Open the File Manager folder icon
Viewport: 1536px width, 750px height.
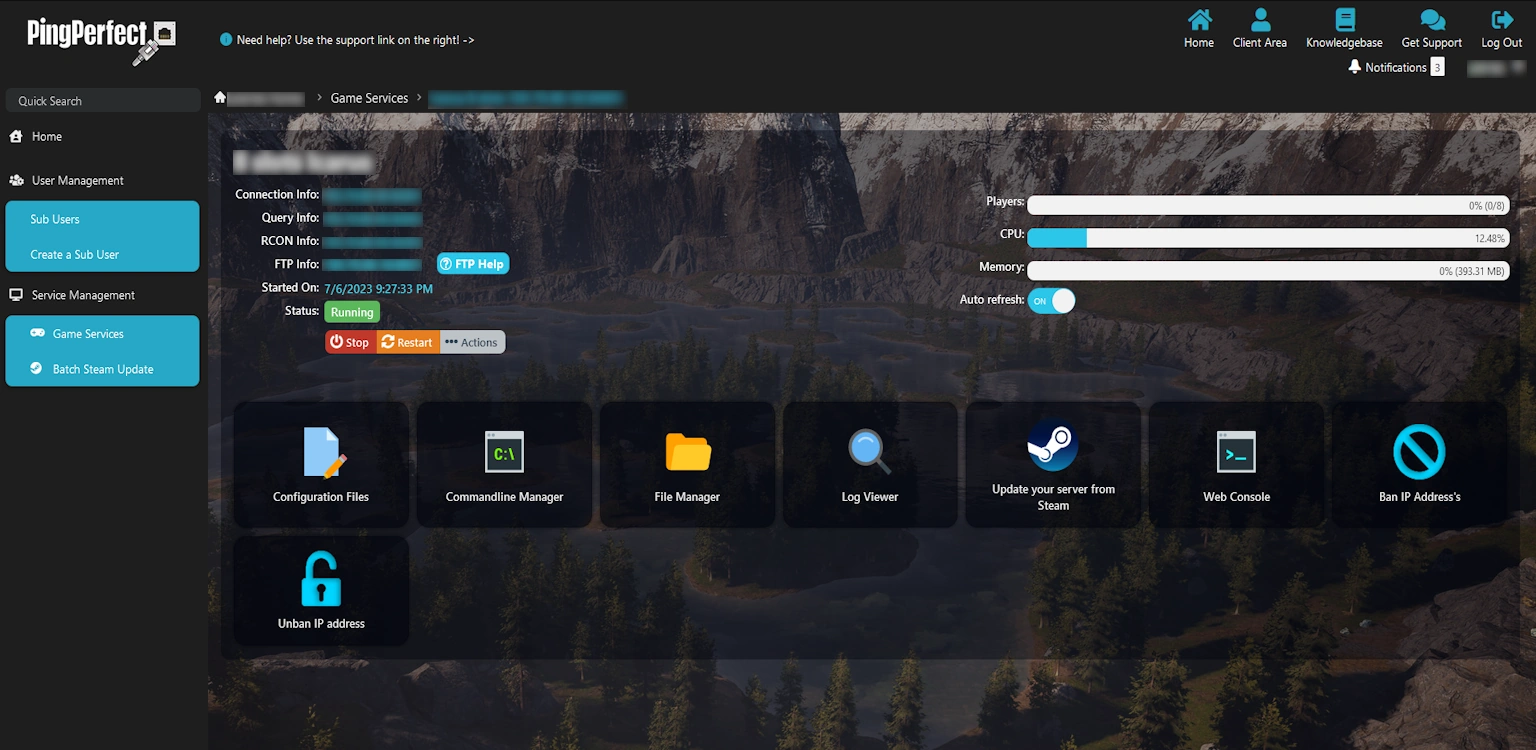687,452
